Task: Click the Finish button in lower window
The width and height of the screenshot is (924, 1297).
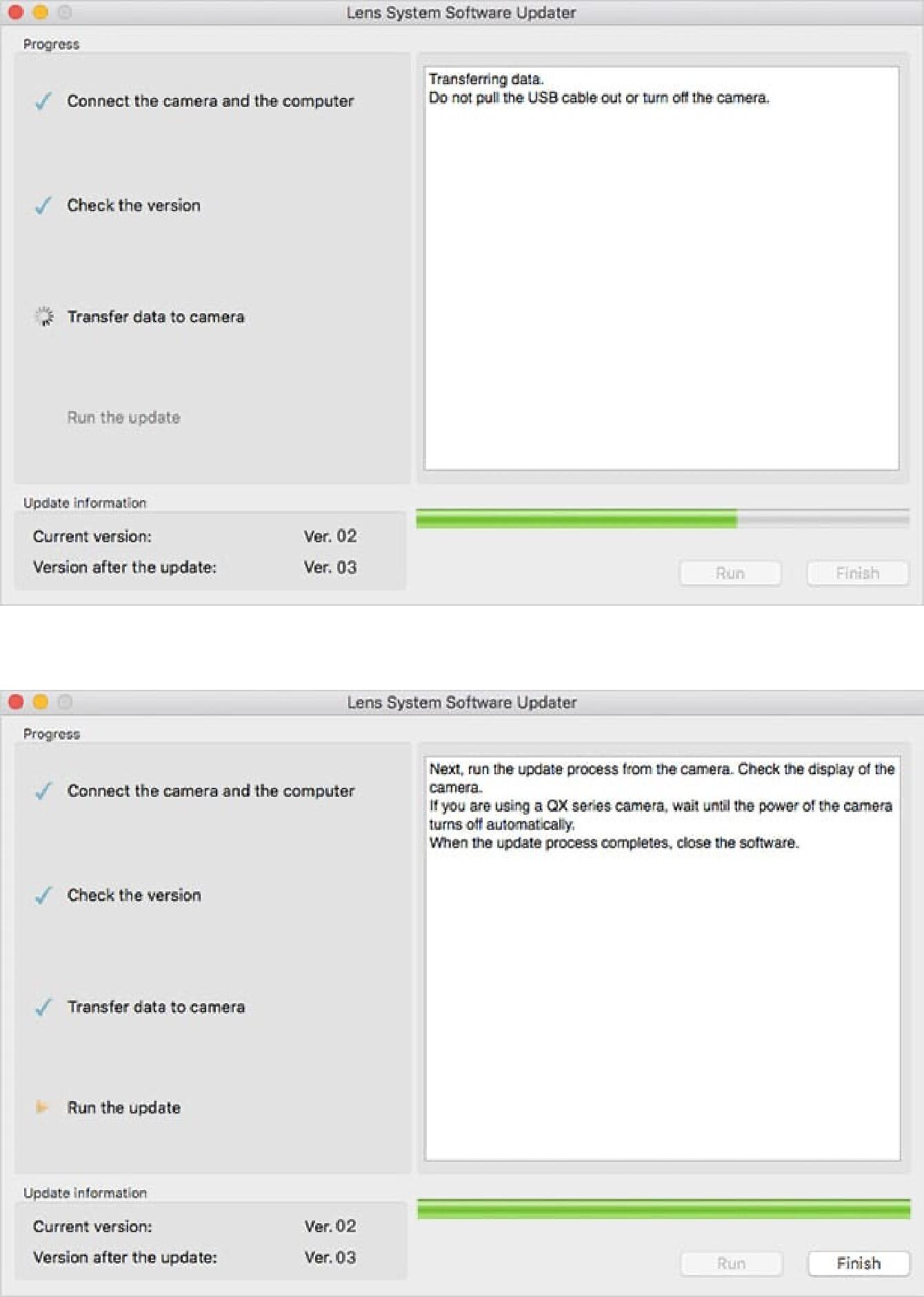Action: click(x=858, y=1263)
